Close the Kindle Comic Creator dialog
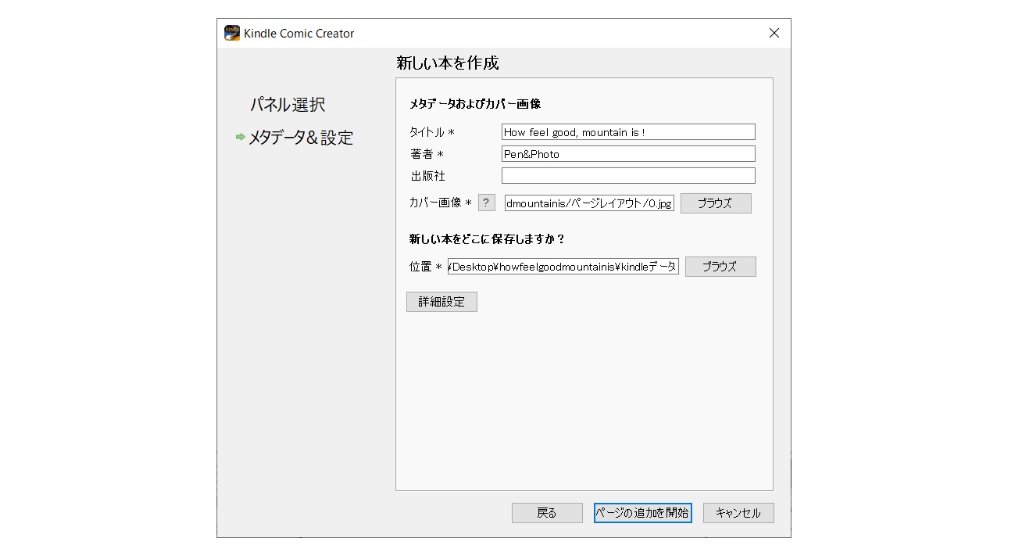Screen dimensions: 1013x546 click(774, 33)
